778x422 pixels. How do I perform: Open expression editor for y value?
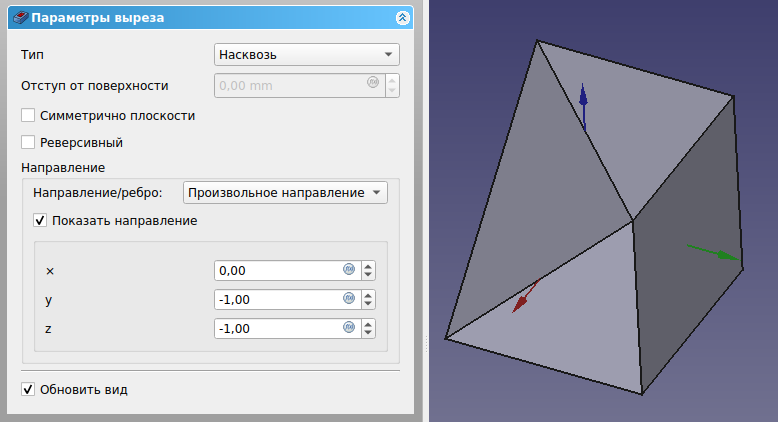[x=349, y=298]
